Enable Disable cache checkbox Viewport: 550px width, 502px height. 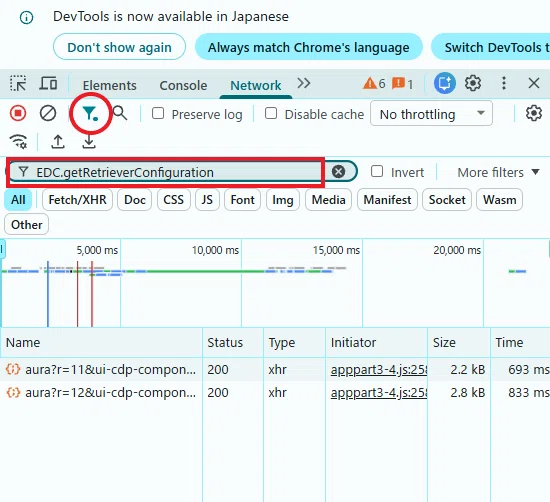[271, 113]
